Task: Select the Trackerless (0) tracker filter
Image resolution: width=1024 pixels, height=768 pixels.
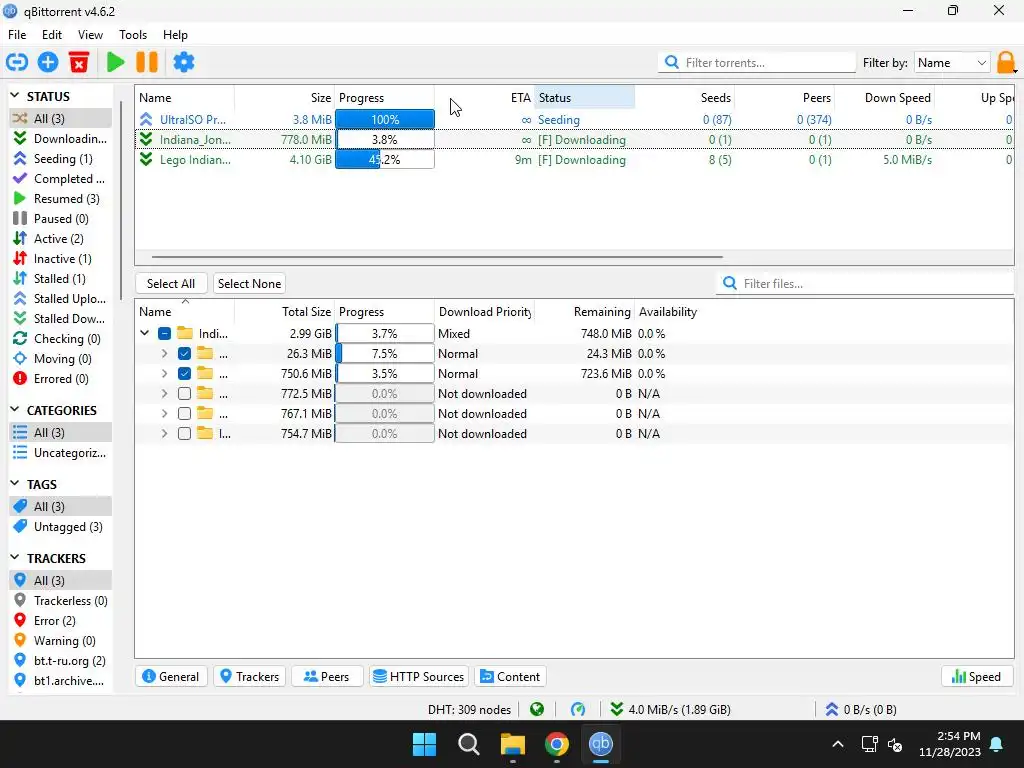Action: pos(61,601)
